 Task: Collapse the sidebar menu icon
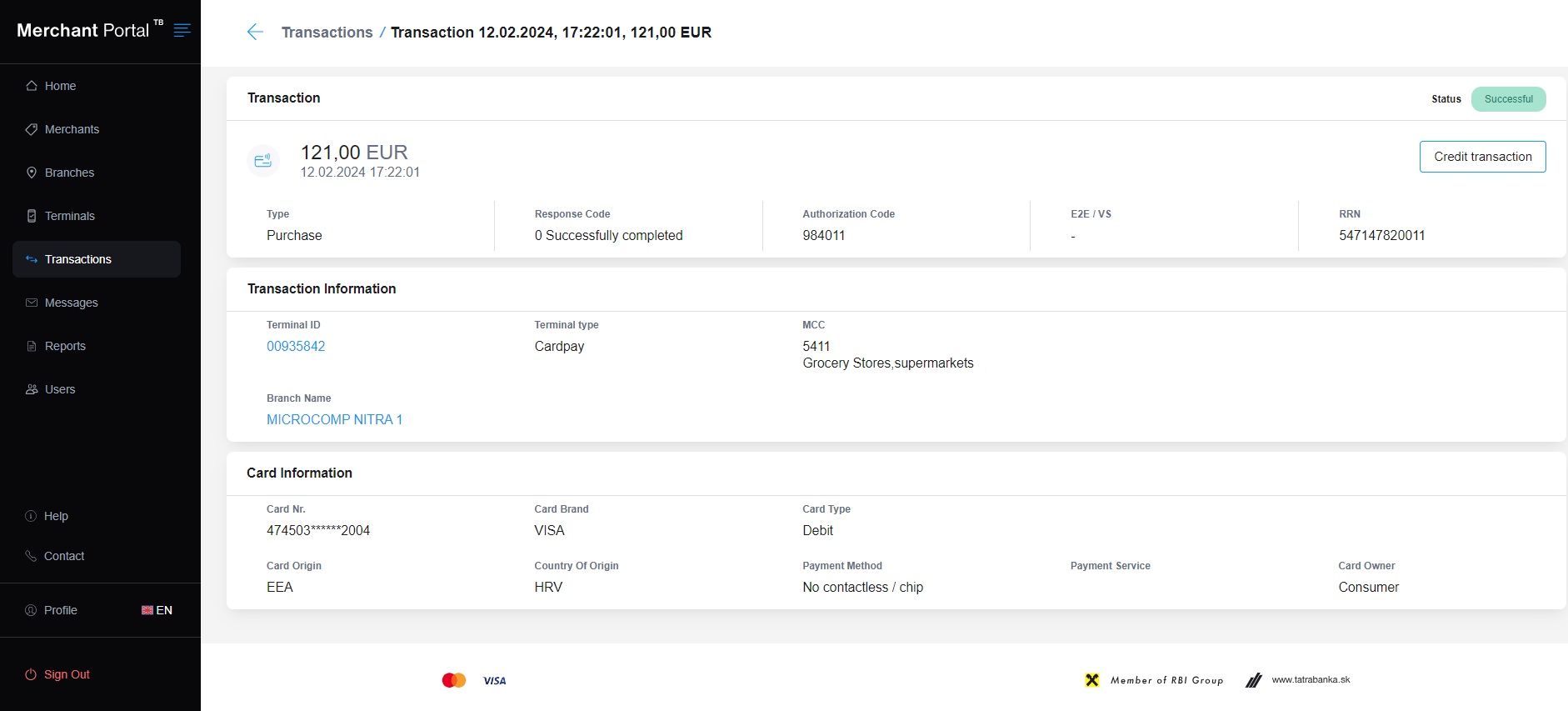coord(182,31)
